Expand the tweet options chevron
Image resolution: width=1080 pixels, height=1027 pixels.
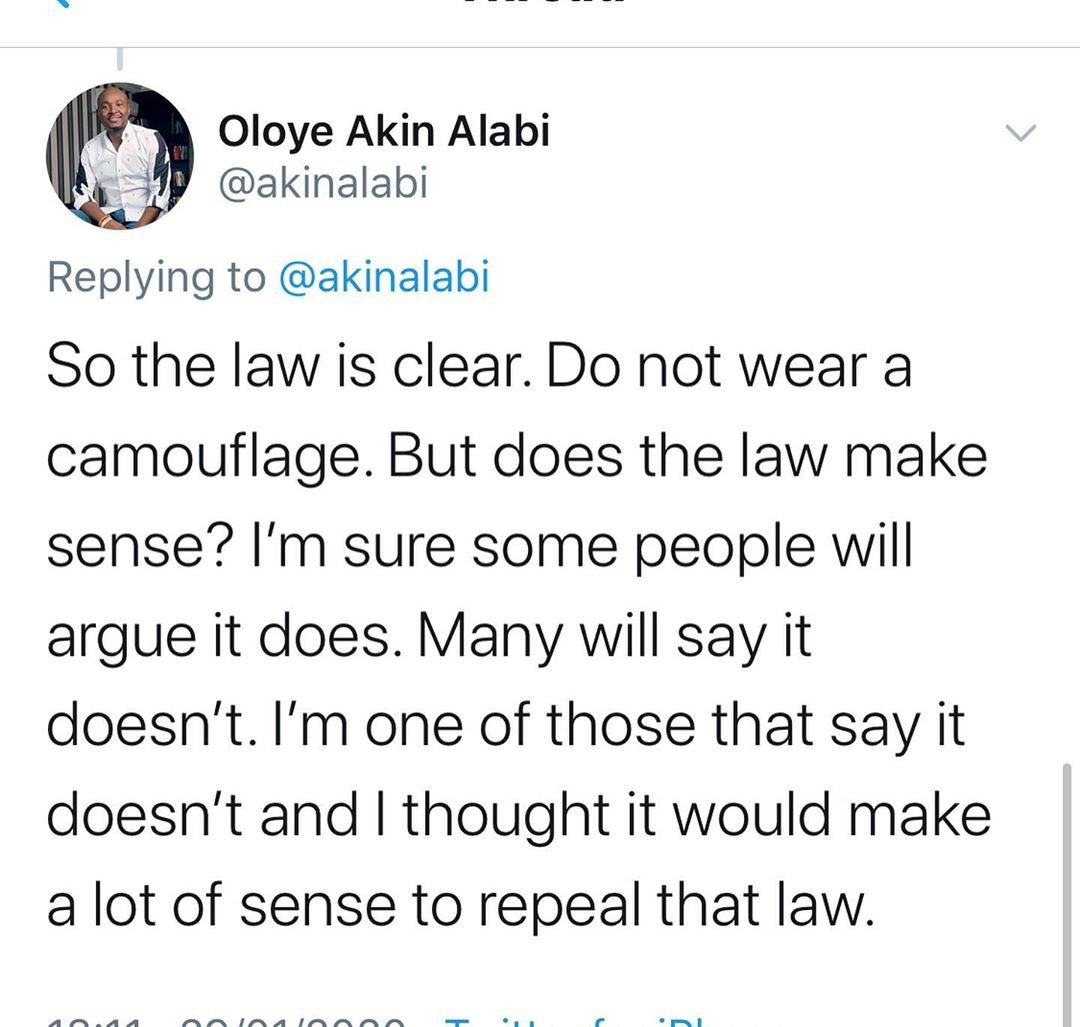pos(1020,132)
